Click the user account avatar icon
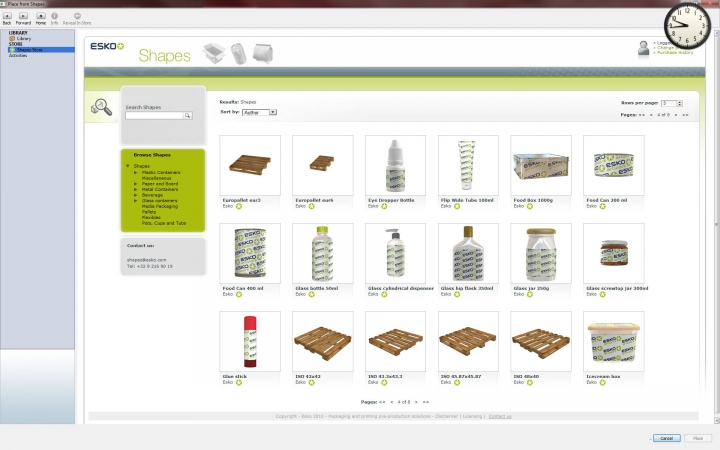The image size is (720, 450). (643, 48)
